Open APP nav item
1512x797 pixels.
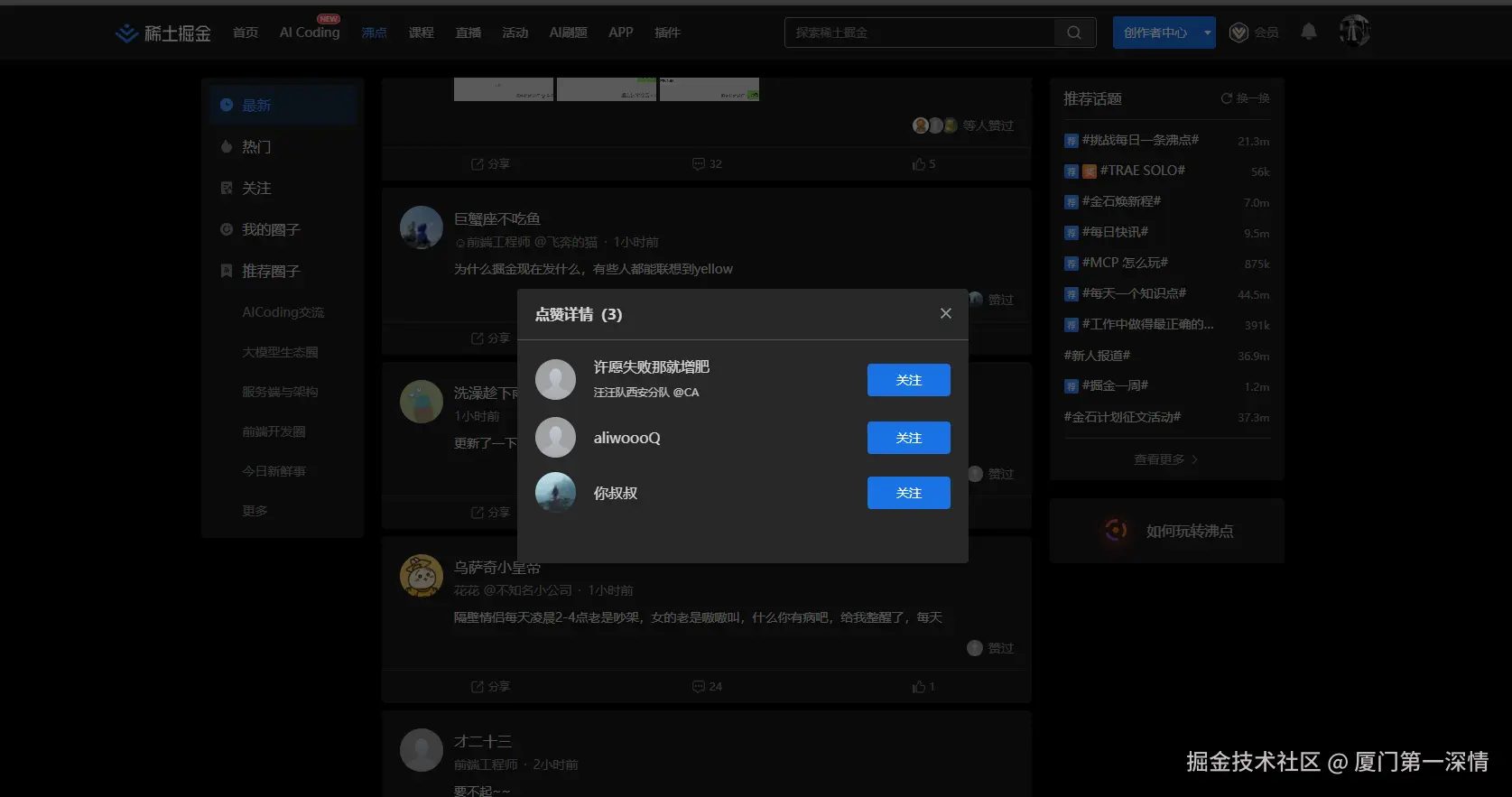tap(620, 32)
